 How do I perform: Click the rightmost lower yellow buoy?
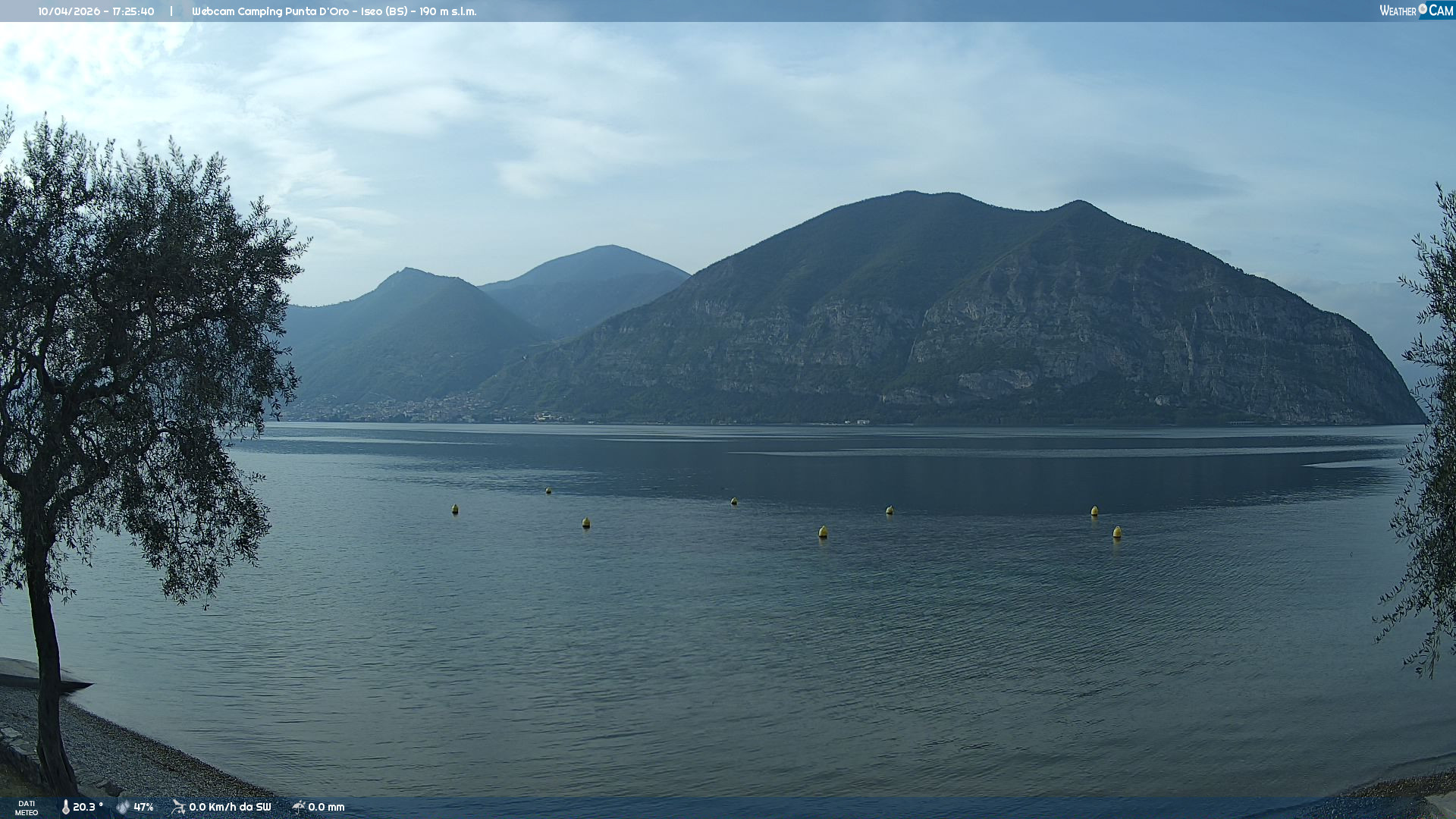(x=1117, y=532)
